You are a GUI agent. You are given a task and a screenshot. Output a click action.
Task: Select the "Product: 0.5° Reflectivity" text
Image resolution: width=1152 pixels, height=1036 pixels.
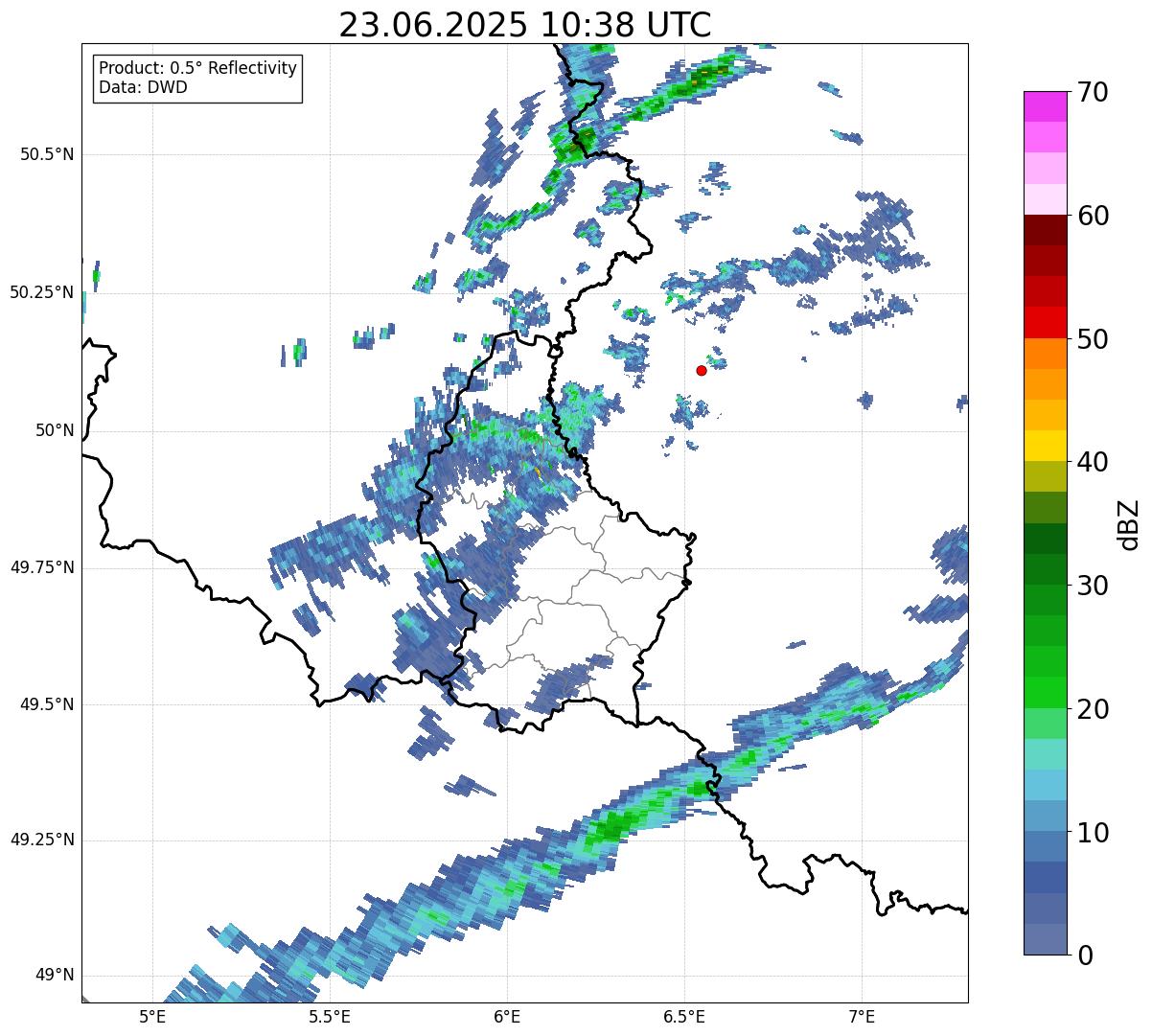click(198, 69)
